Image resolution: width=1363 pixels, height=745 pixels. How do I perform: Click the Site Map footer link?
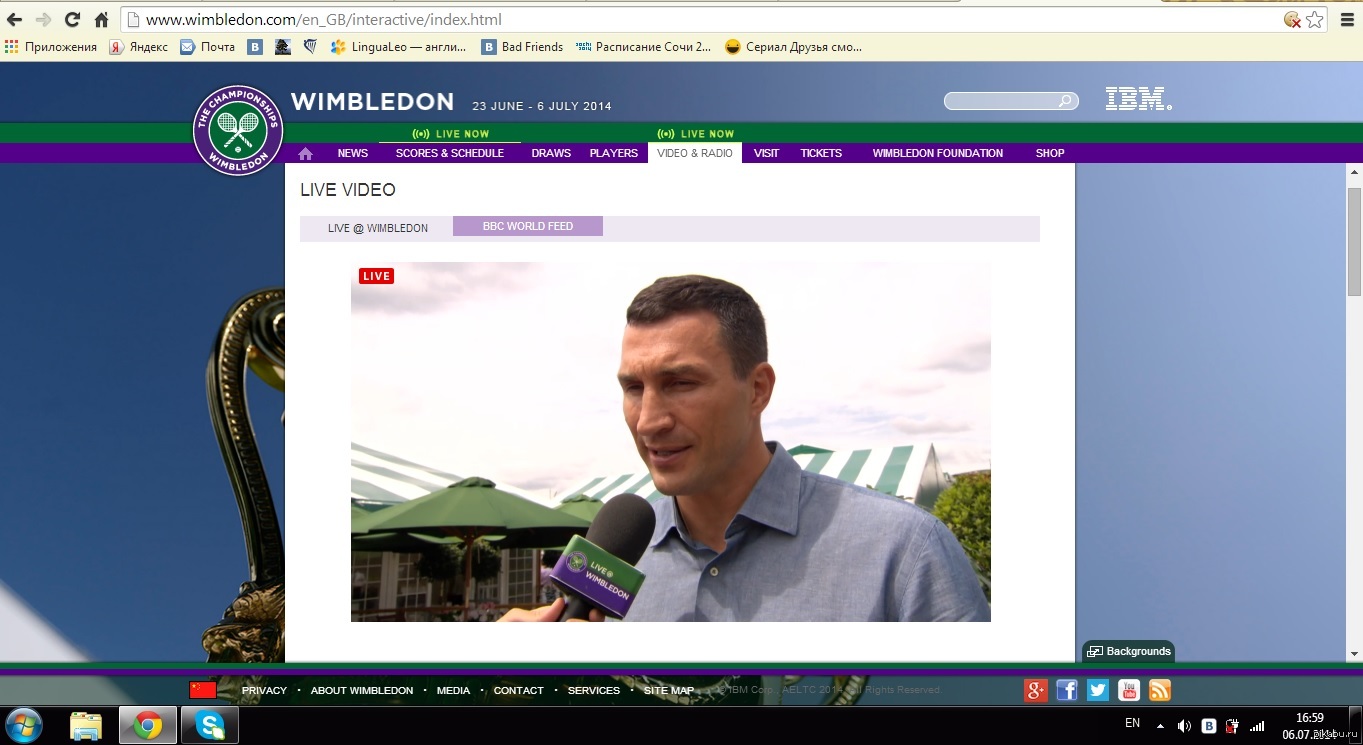coord(668,690)
